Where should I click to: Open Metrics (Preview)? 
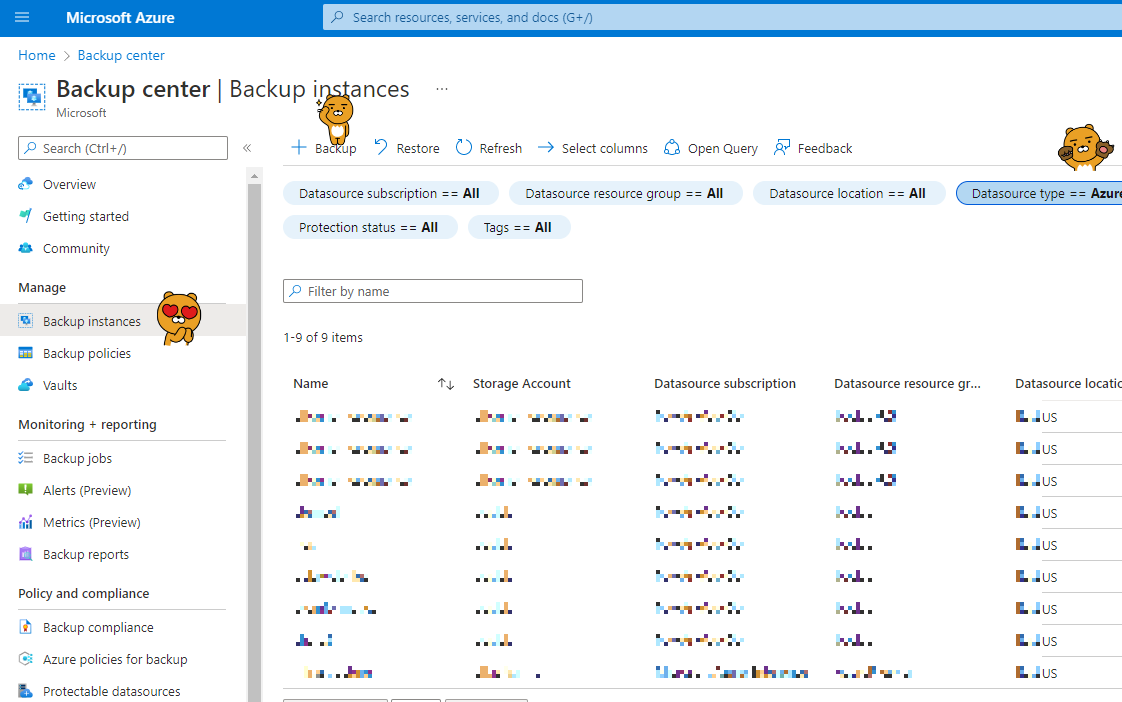tap(92, 522)
